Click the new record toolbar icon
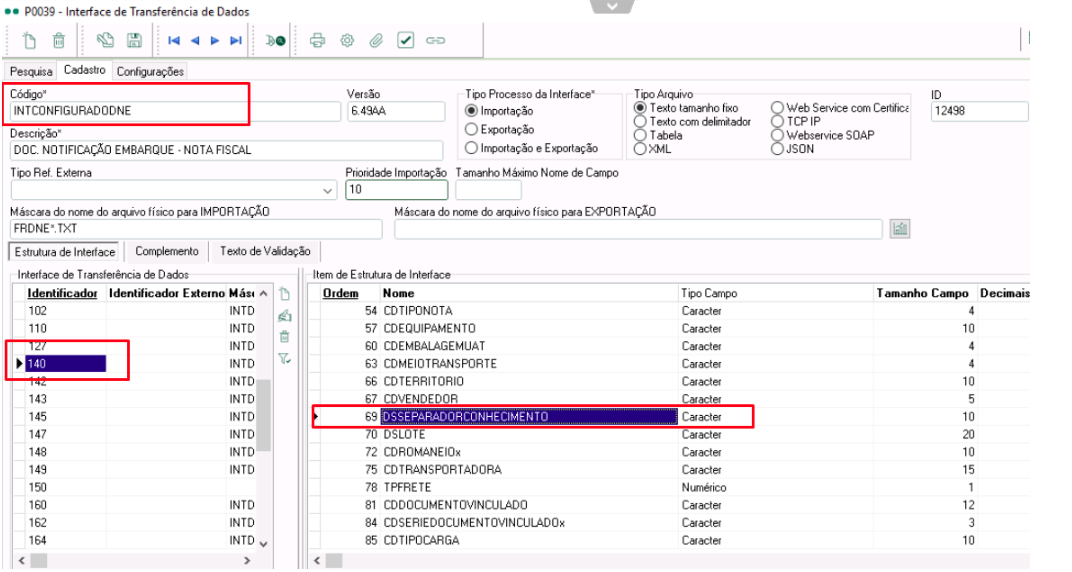 (x=29, y=41)
